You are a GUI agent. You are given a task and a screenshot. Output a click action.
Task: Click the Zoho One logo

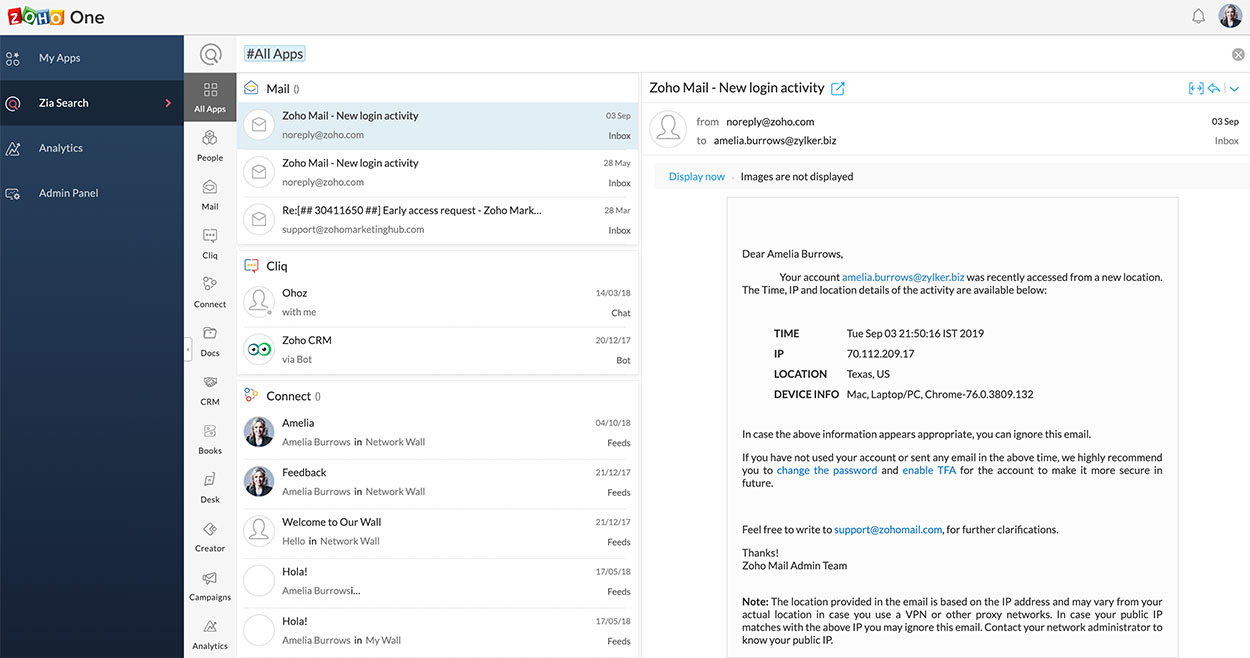pos(54,17)
